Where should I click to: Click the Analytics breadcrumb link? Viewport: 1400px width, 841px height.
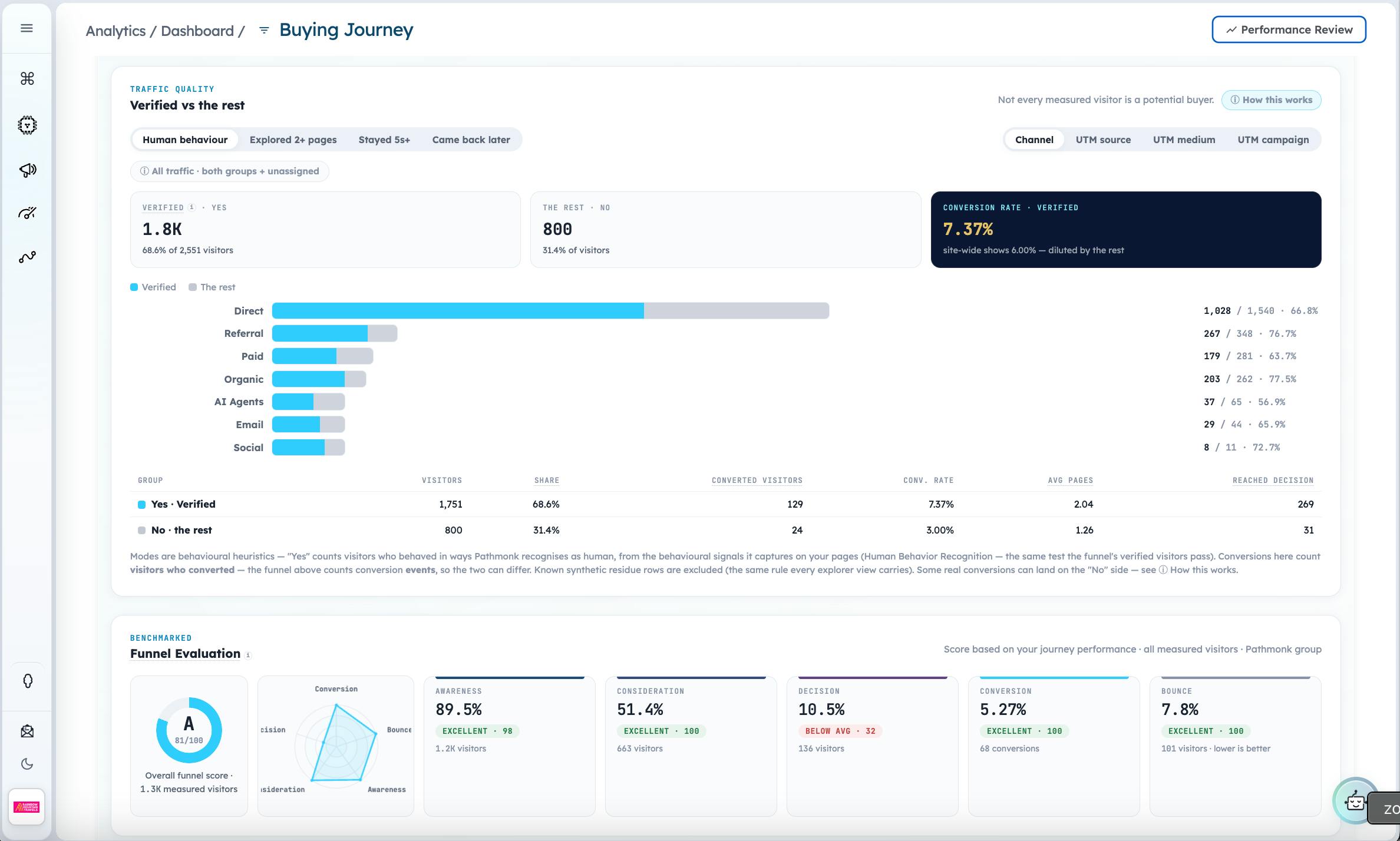point(115,31)
